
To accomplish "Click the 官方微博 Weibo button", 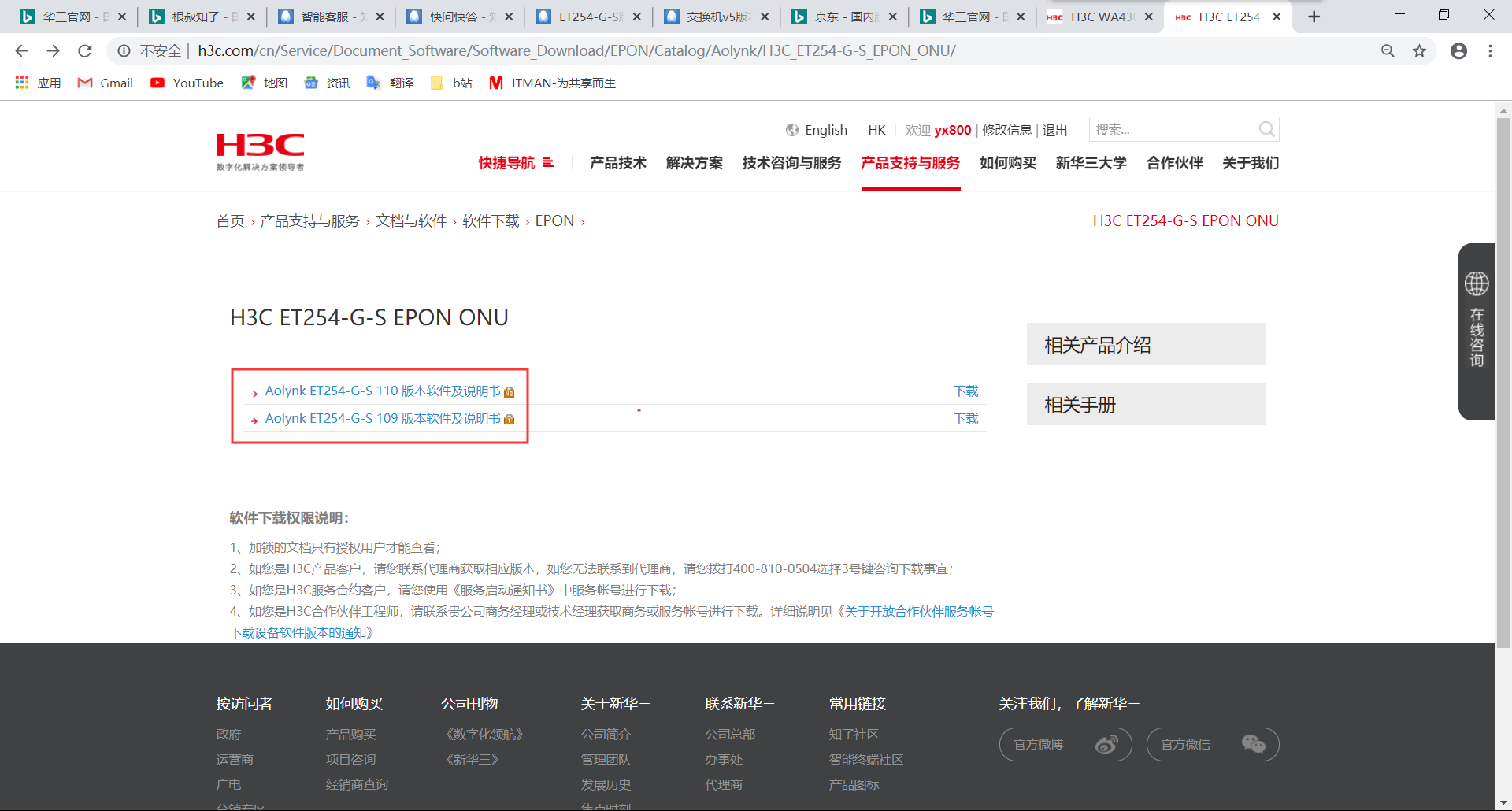I will coord(1065,744).
